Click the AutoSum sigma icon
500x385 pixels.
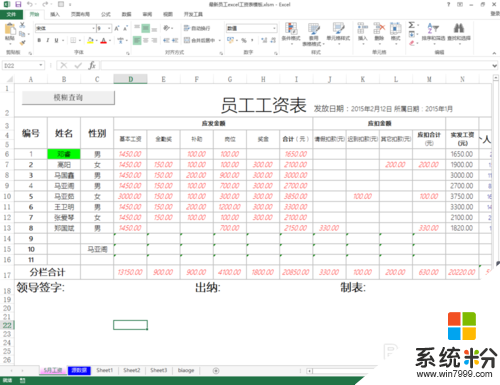point(412,25)
